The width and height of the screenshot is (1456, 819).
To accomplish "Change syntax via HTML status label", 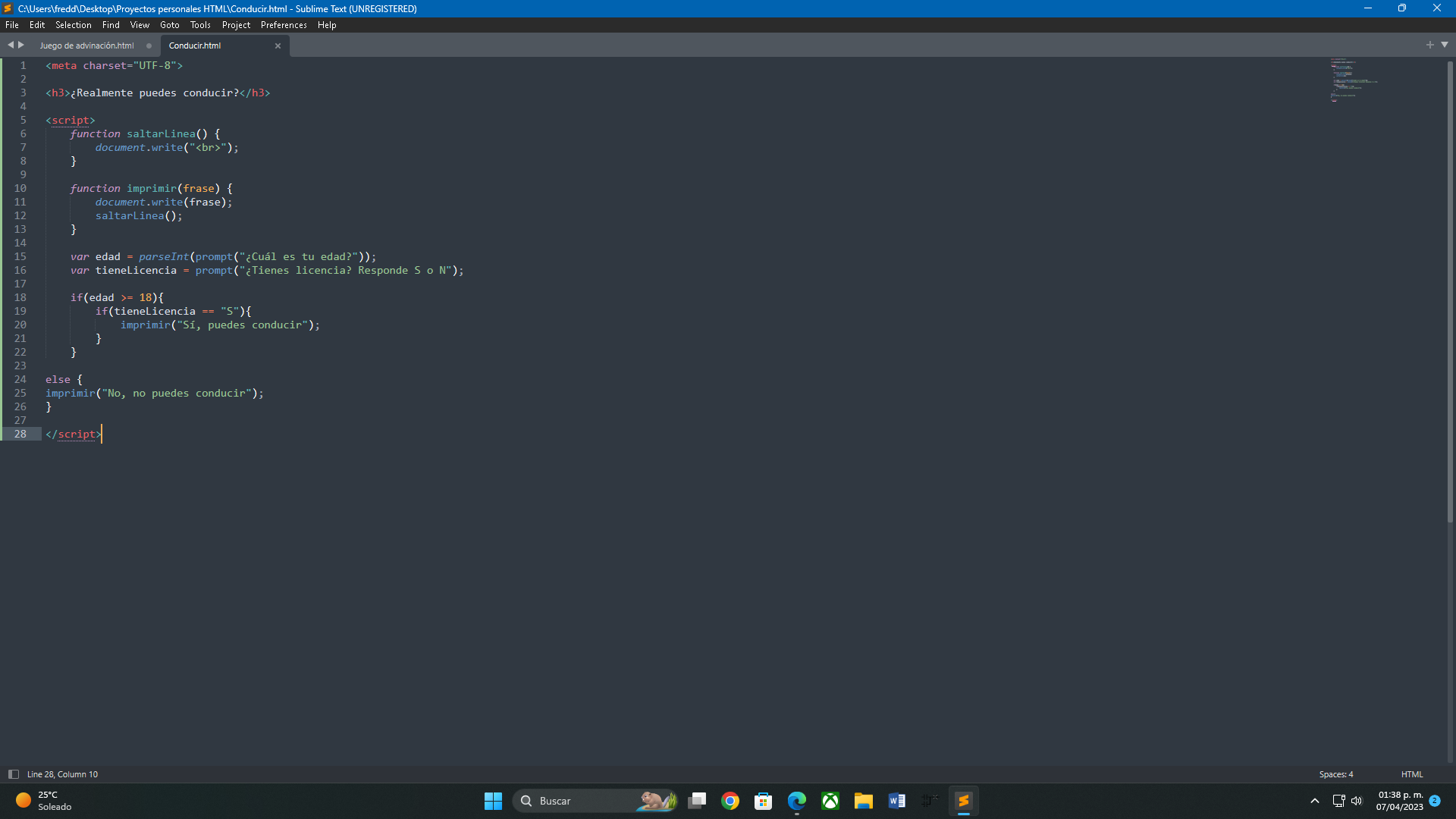I will tap(1412, 774).
